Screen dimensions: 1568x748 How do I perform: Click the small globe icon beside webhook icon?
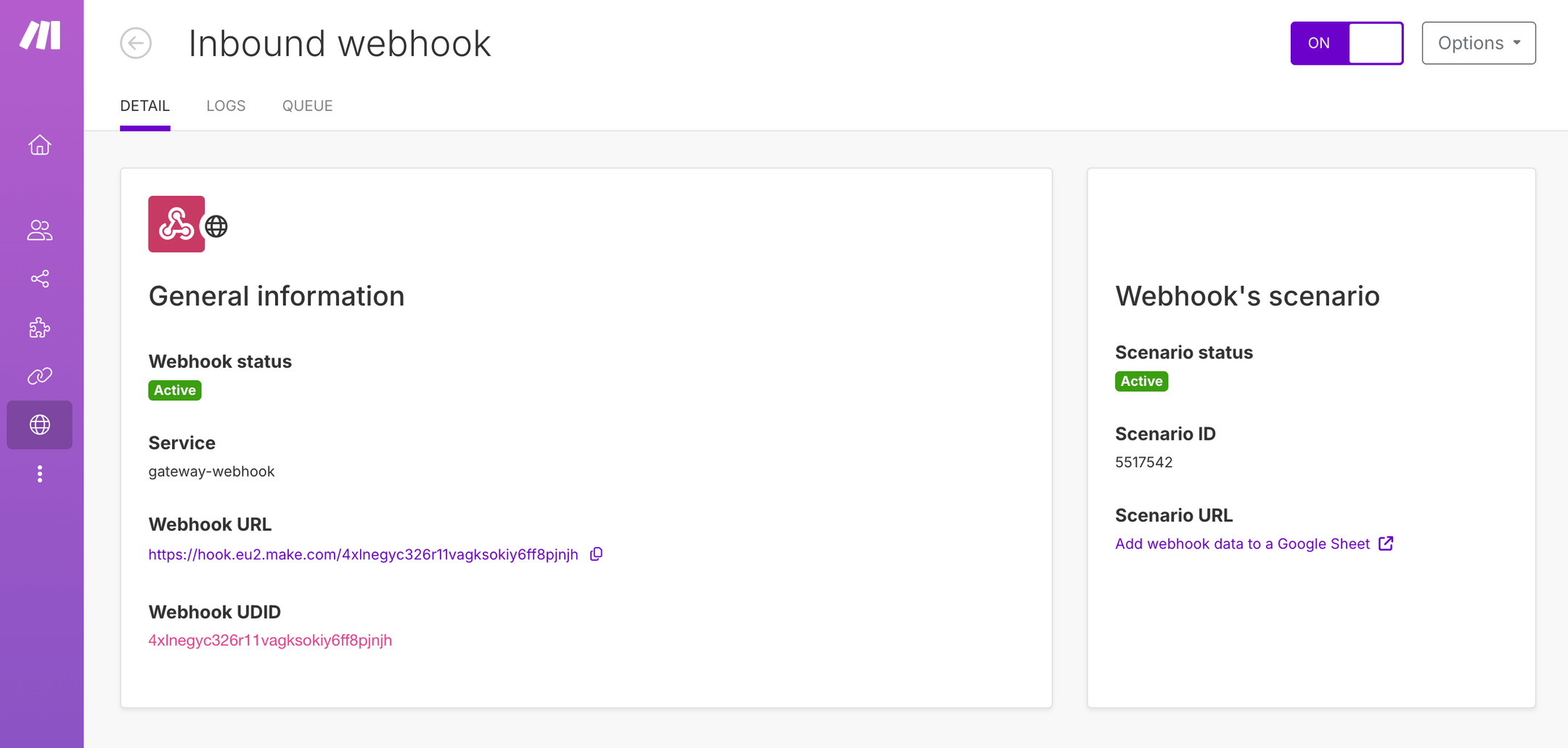click(x=216, y=226)
